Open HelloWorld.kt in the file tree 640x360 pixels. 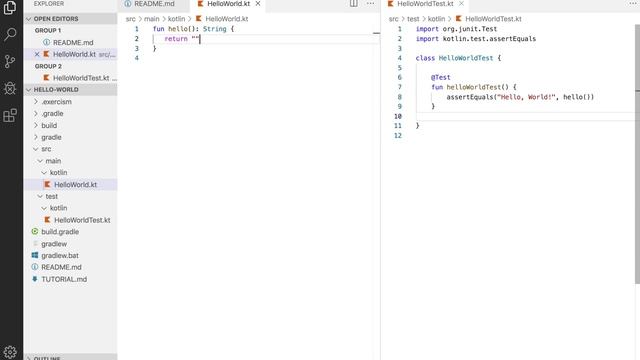point(76,184)
